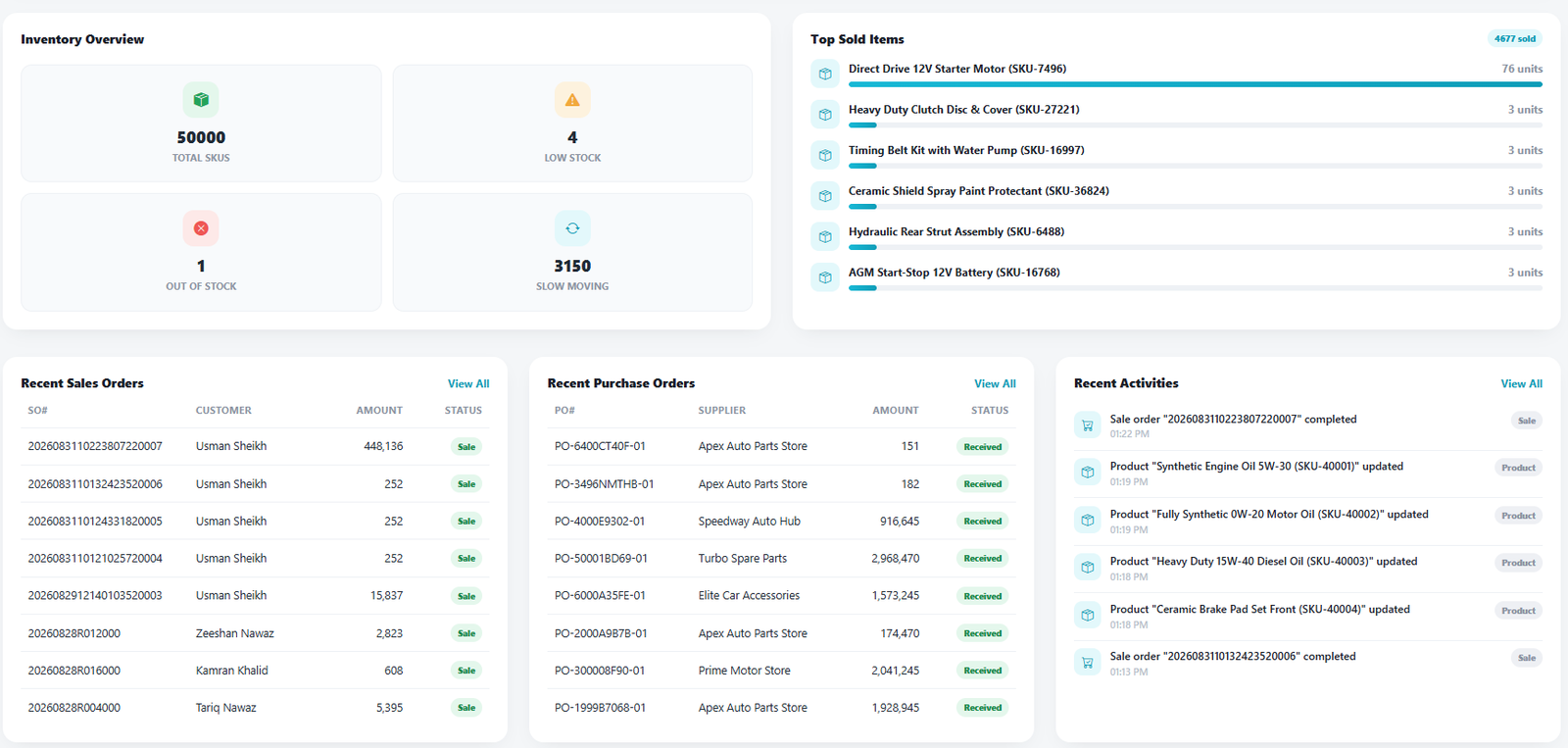Select supplier Turbo Spare Parts
The width and height of the screenshot is (1568, 748).
coord(743,558)
